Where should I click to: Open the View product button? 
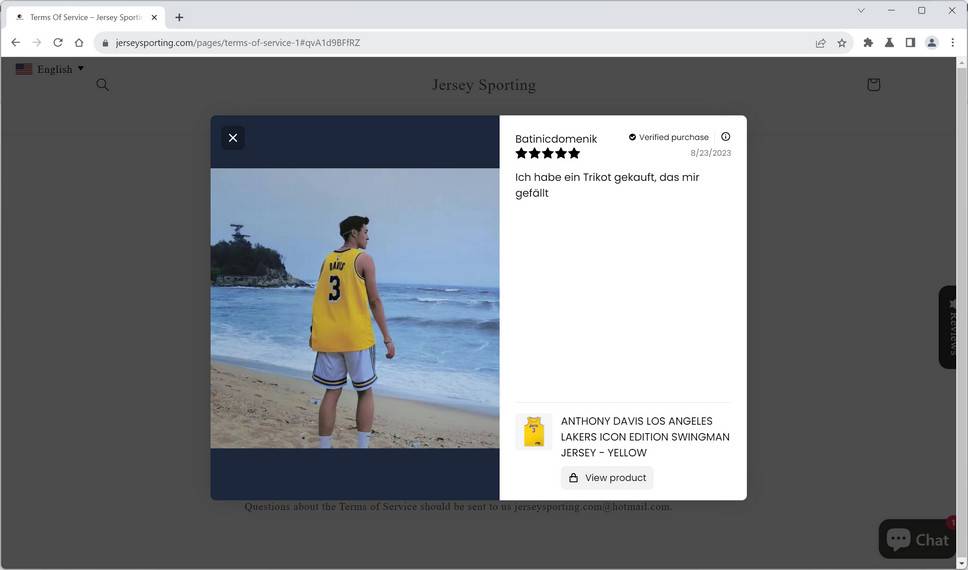click(607, 478)
